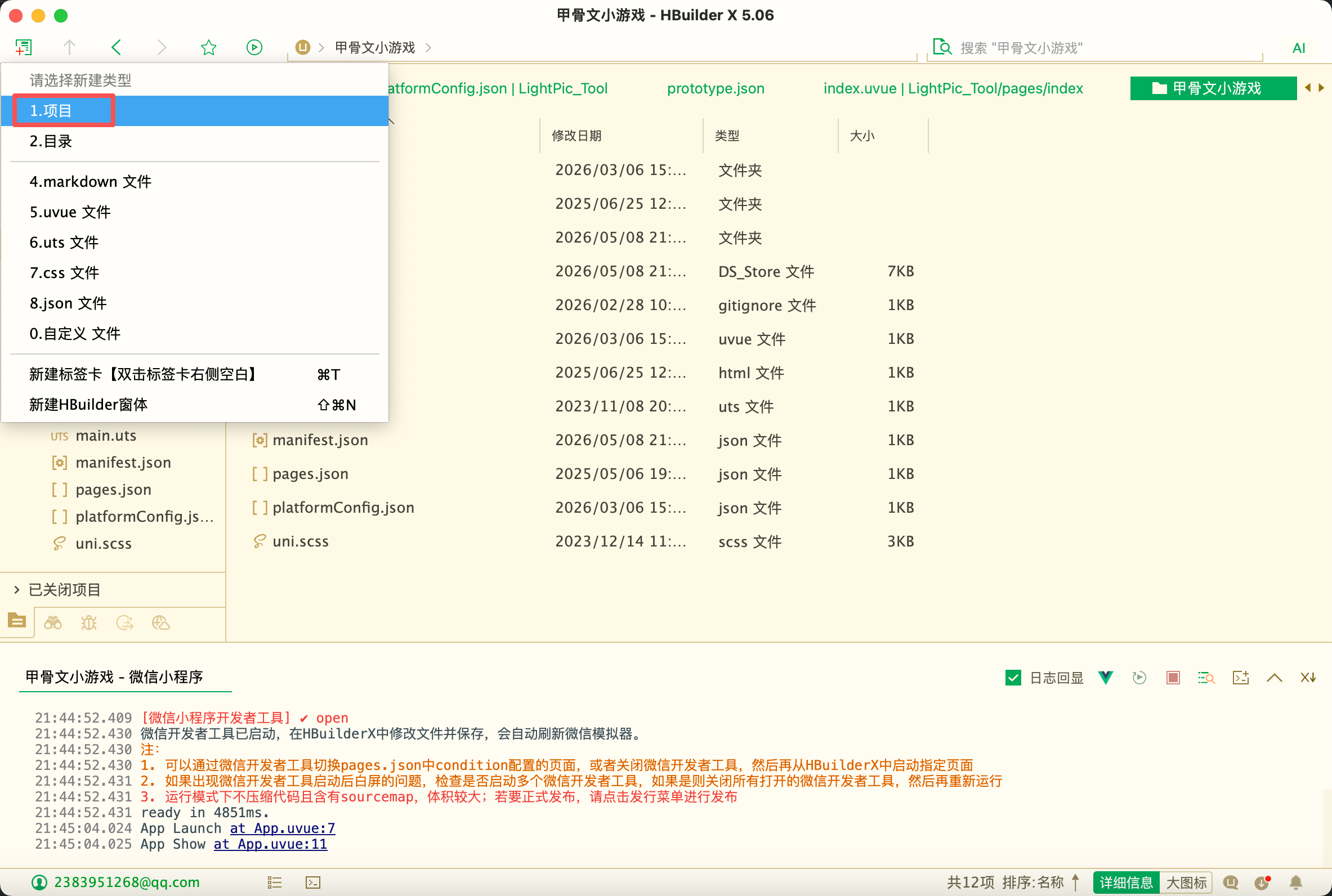The width and height of the screenshot is (1332, 896).
Task: Open link at App.uvue:7
Action: [282, 828]
